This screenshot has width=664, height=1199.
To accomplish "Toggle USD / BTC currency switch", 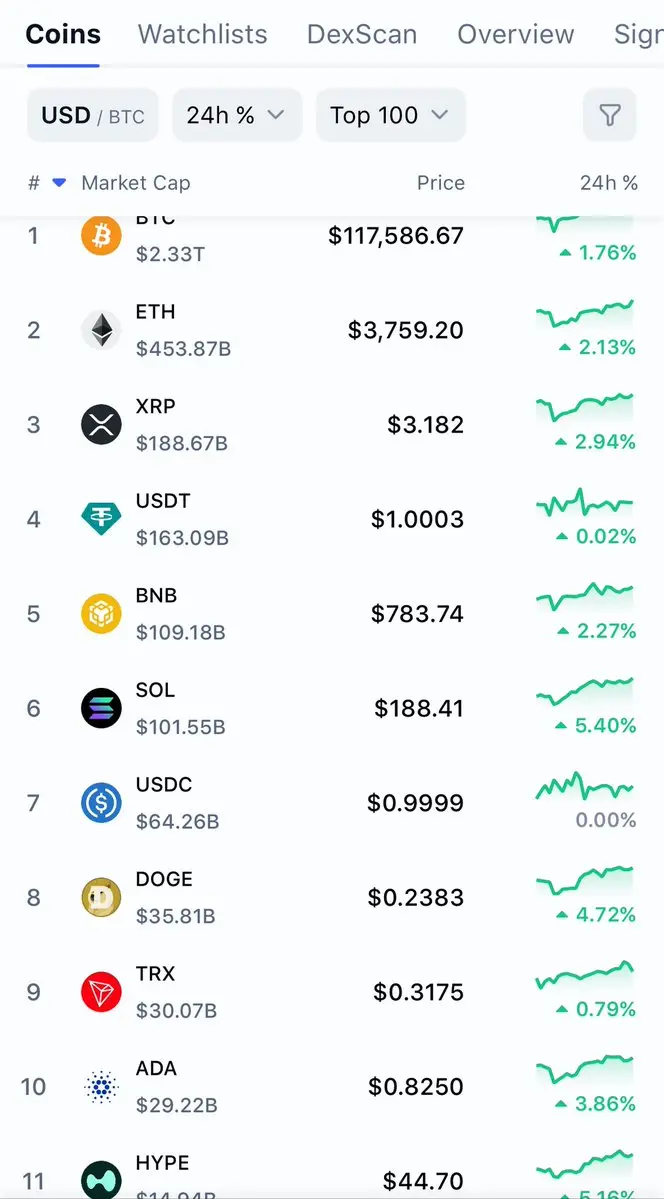I will coord(93,115).
